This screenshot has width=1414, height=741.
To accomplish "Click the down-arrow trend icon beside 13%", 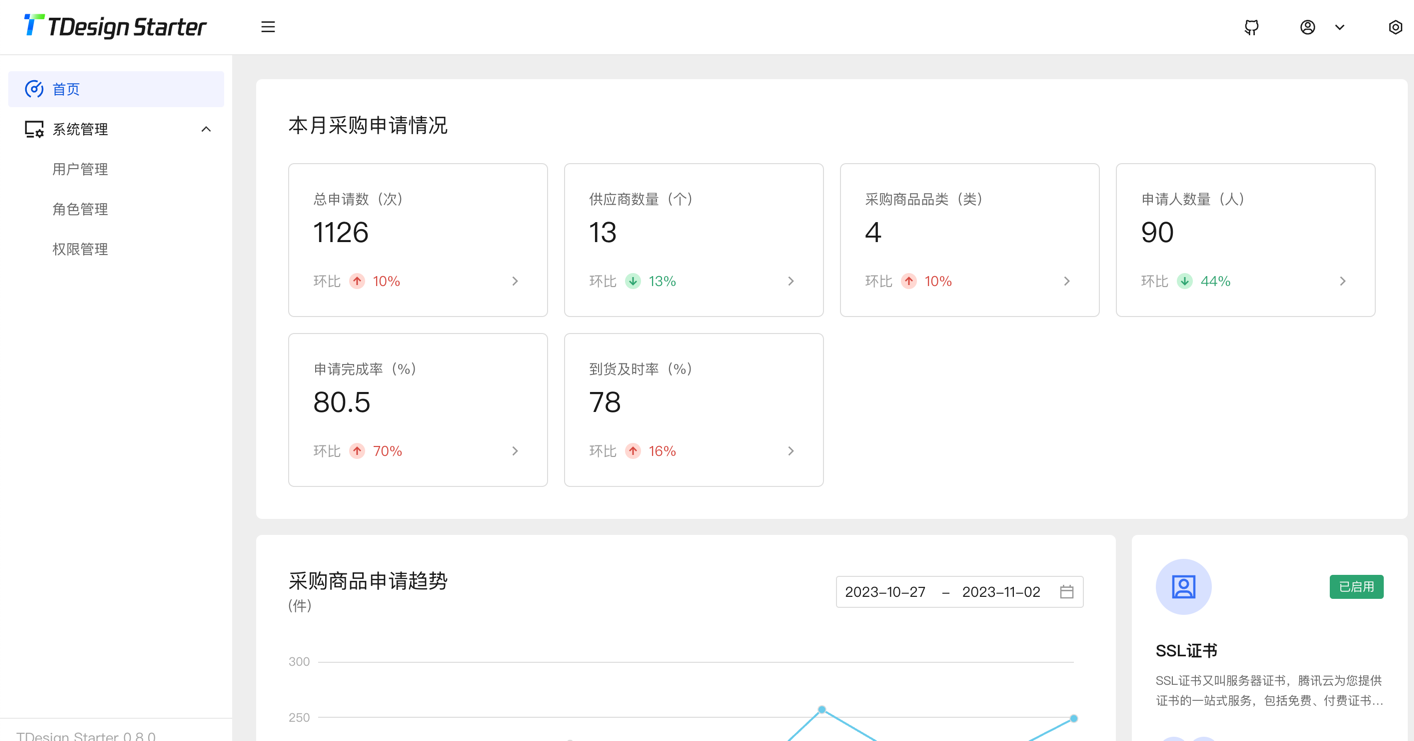I will click(x=633, y=281).
